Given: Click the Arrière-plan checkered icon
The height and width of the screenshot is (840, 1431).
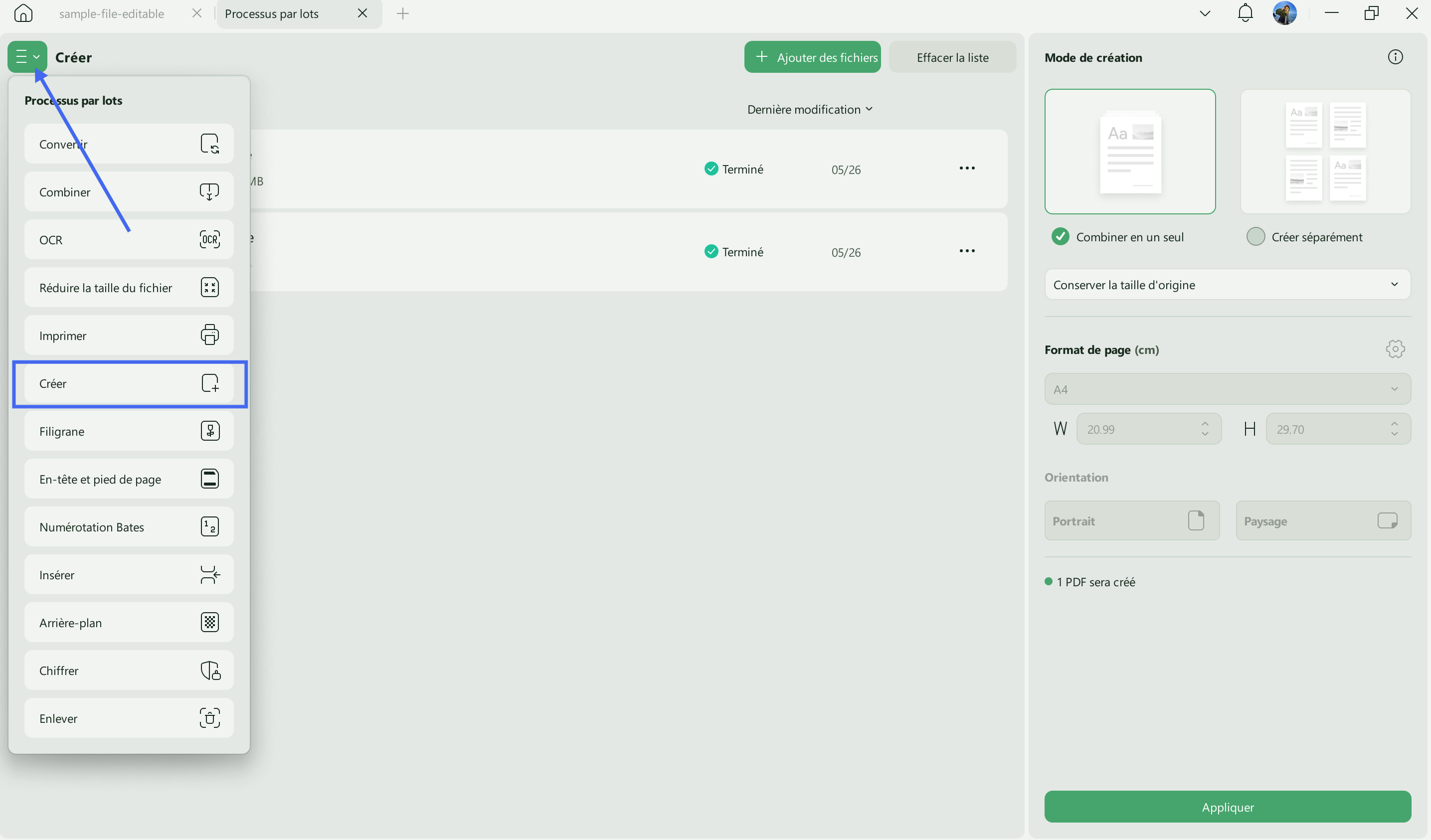Looking at the screenshot, I should tap(209, 622).
